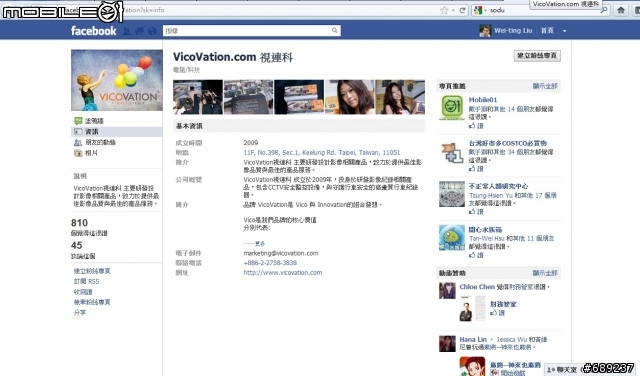Screen dimensions: 640x376
Task: Click the Share link in left sidebar
Action: (x=80, y=312)
